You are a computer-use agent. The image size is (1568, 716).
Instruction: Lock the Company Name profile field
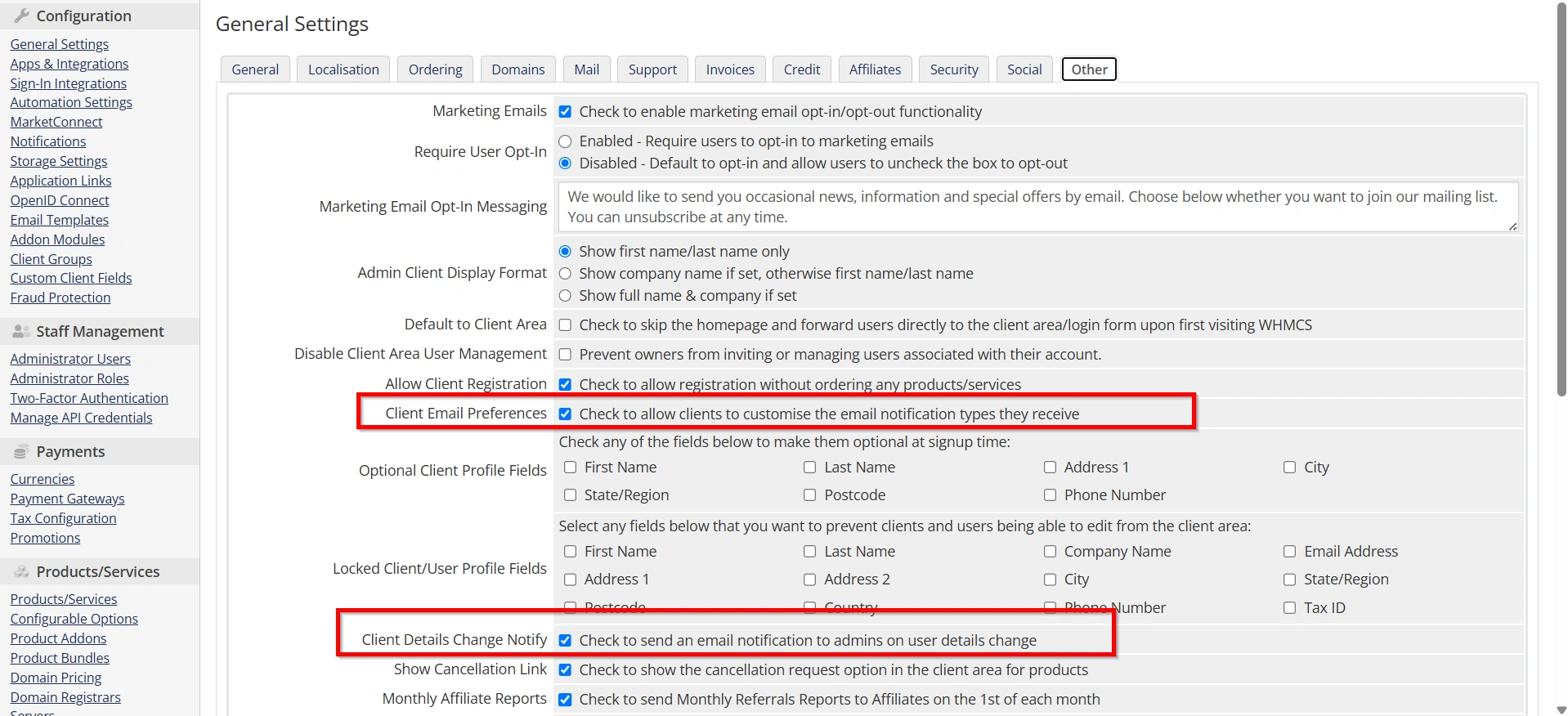pyautogui.click(x=1051, y=552)
